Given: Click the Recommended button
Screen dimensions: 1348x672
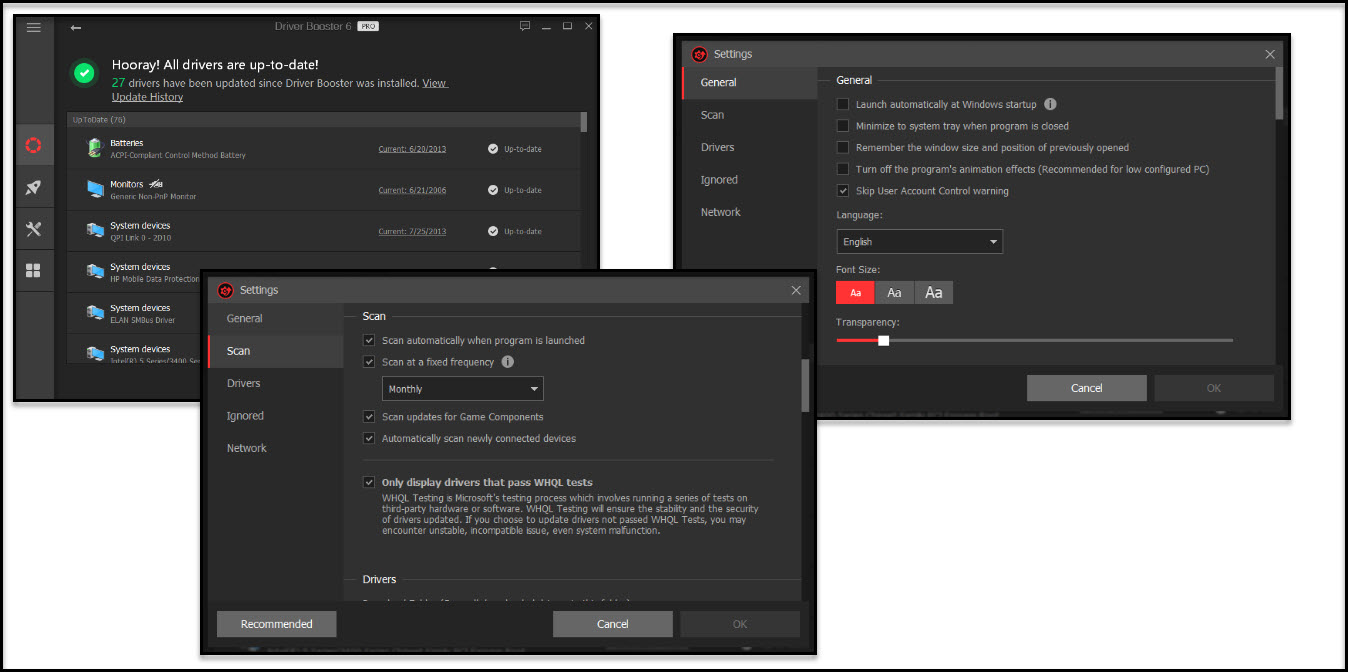Looking at the screenshot, I should (277, 624).
